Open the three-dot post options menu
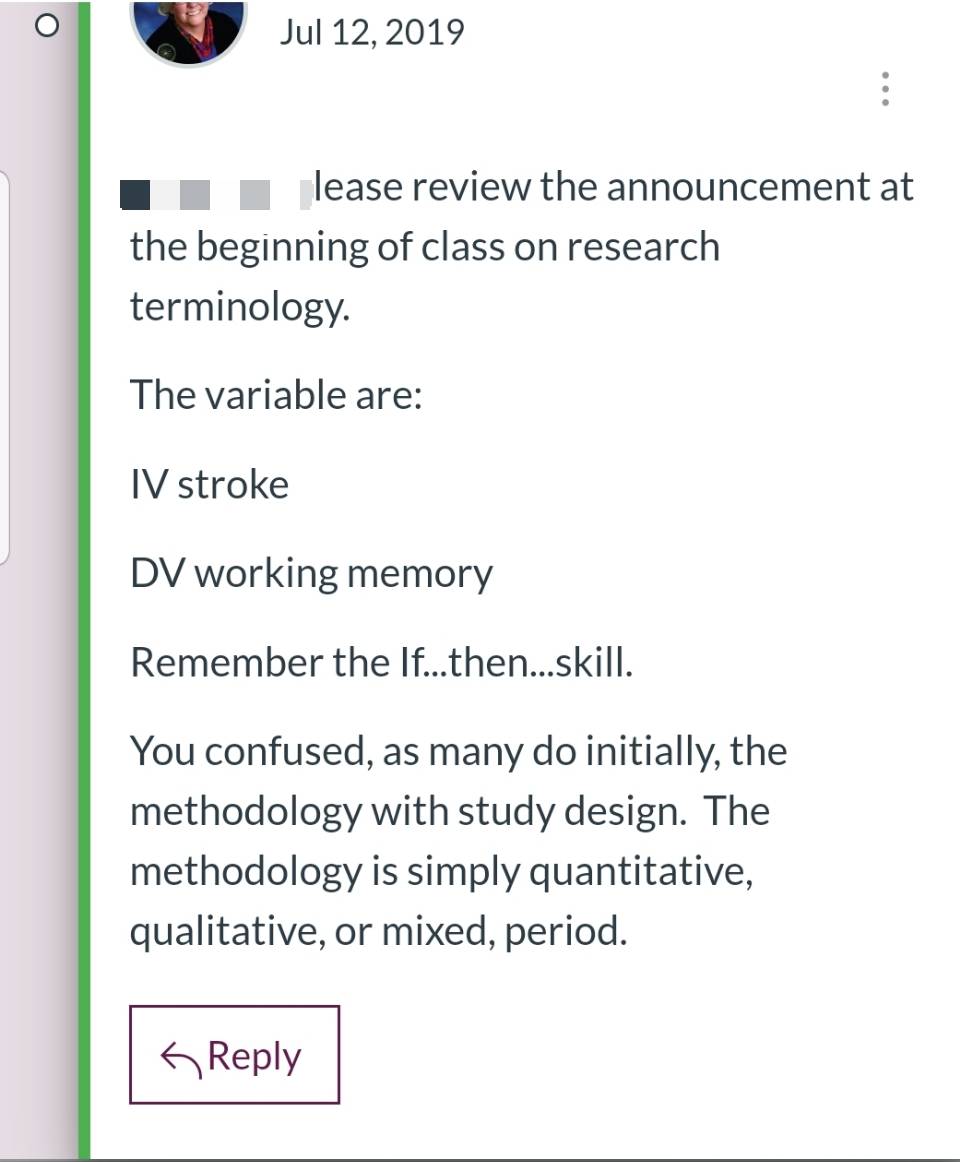960x1162 pixels. (x=884, y=89)
